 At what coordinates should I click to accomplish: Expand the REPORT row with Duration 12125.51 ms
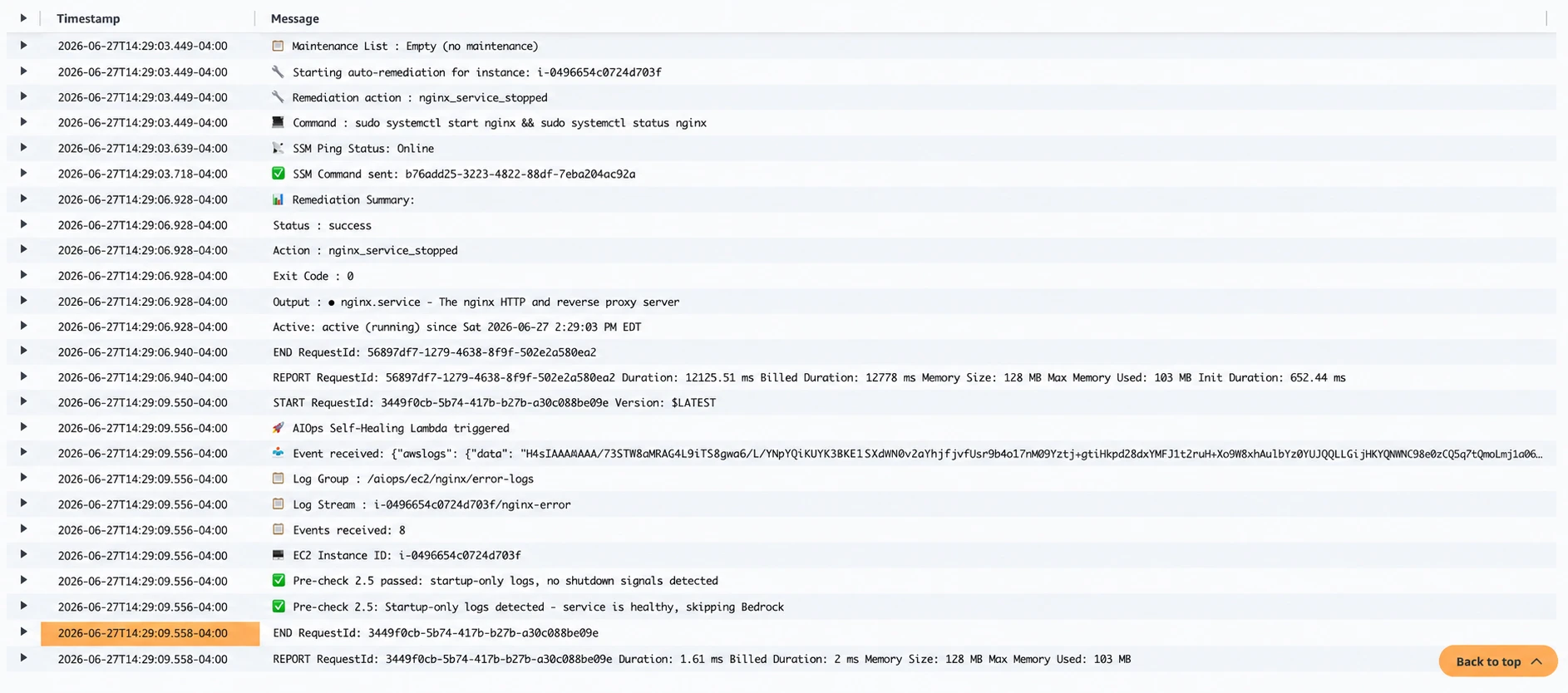[x=23, y=376]
